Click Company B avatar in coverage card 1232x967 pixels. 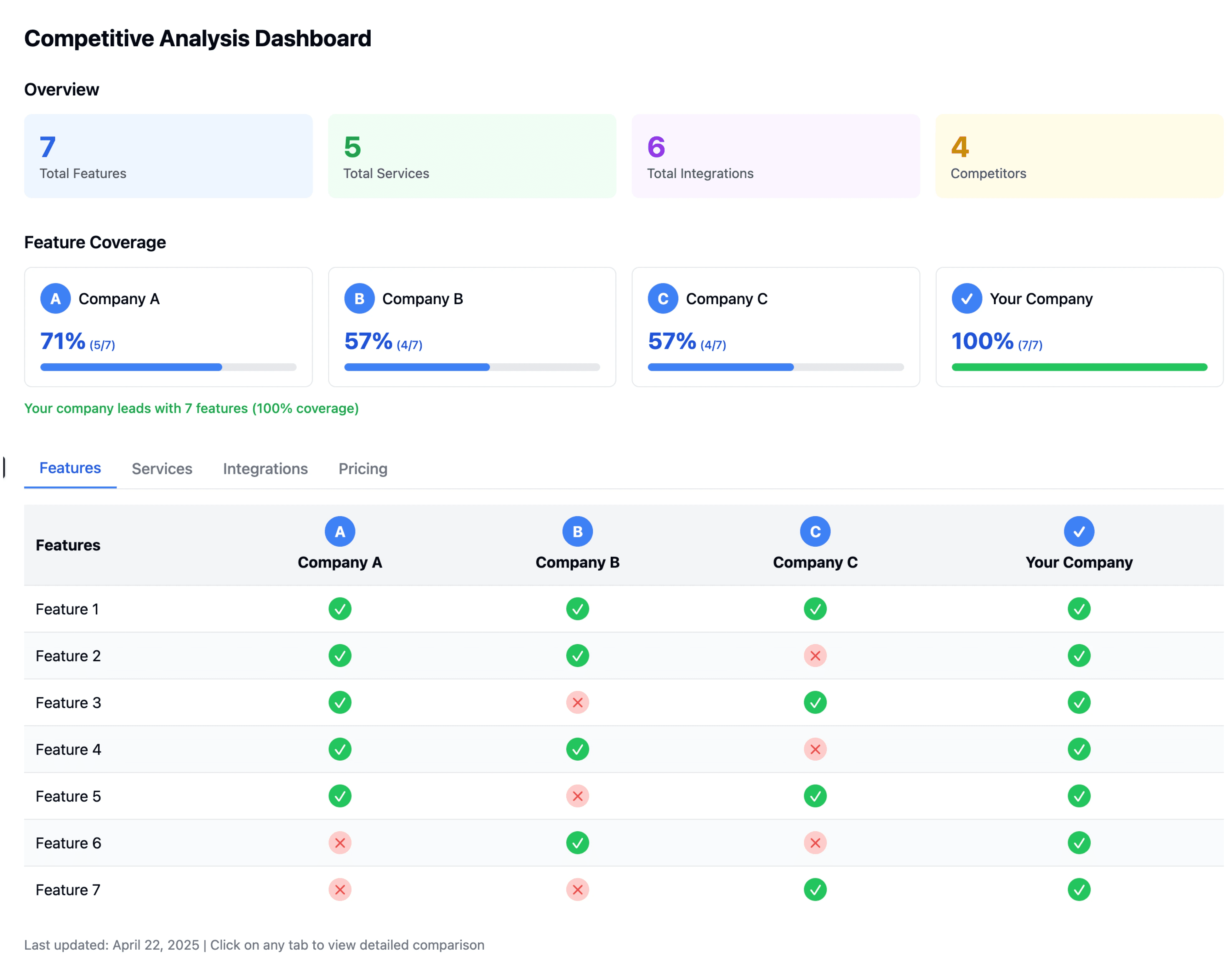click(359, 298)
